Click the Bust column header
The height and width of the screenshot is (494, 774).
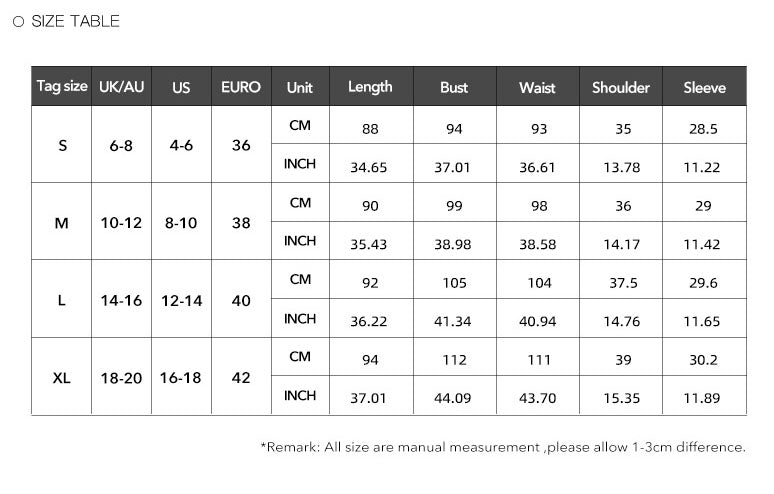click(x=454, y=86)
